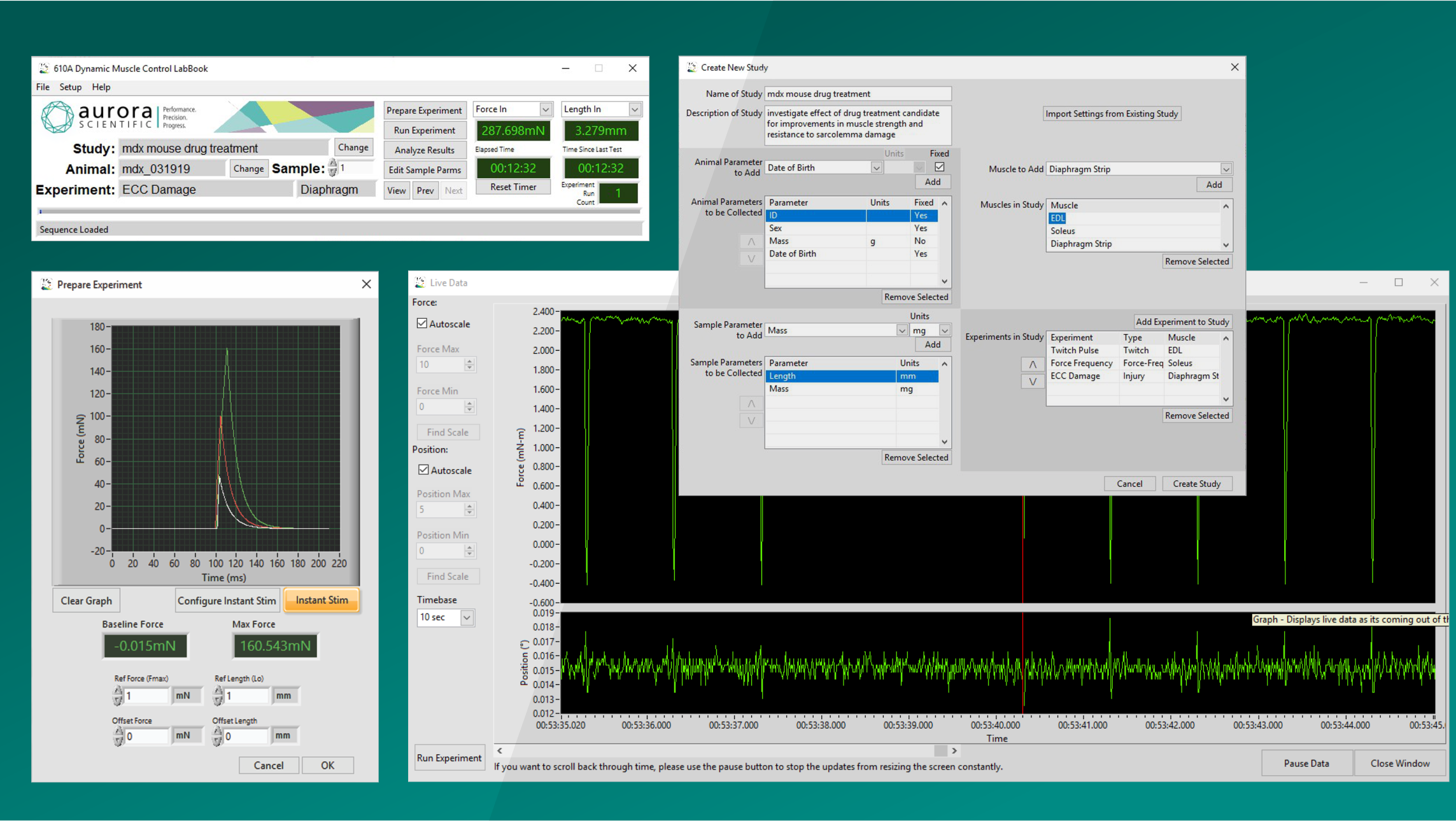Screen dimensions: 1456x821
Task: Click Remove Selected under Muscles in Study
Action: (x=1197, y=262)
